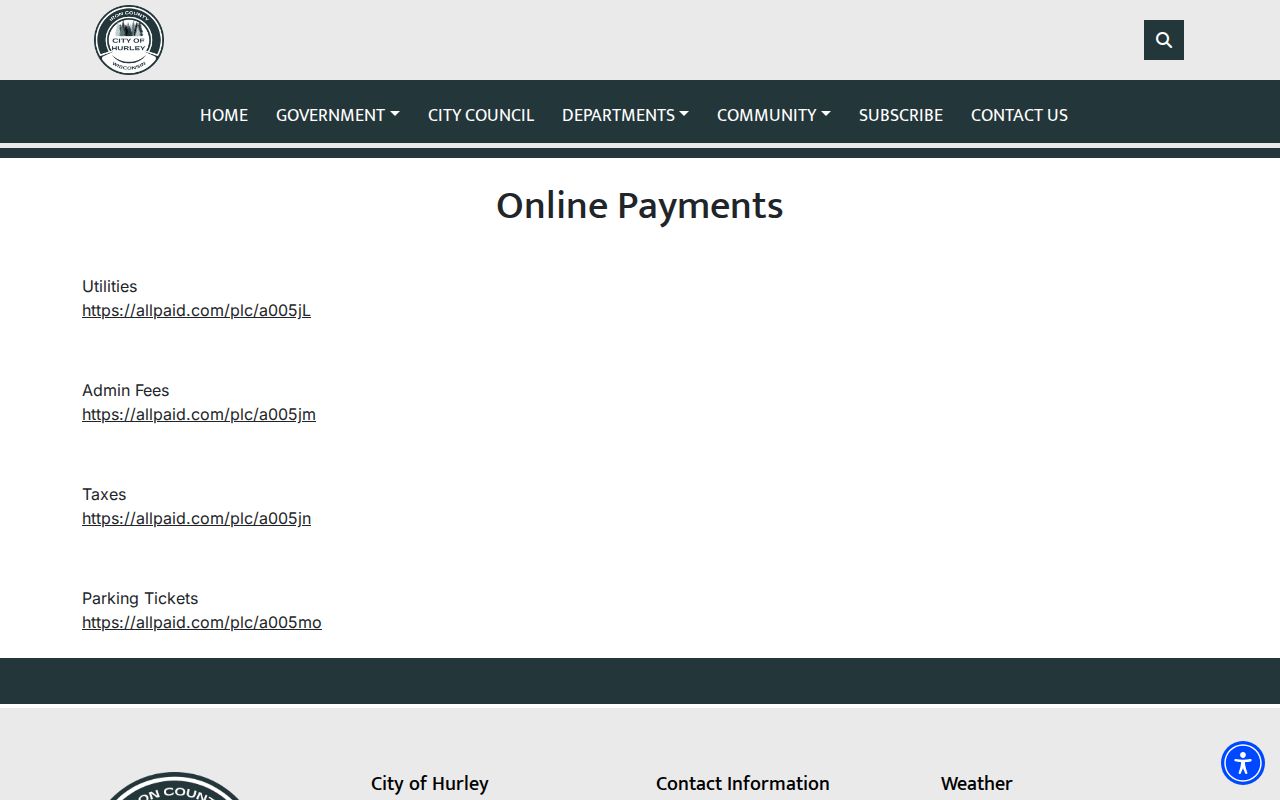
Task: Open the Contact Us page
Action: tap(1019, 115)
